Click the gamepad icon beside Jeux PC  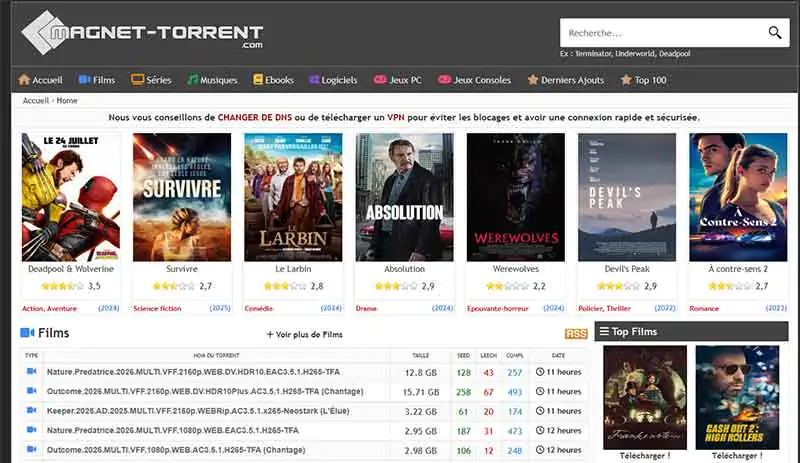click(380, 80)
